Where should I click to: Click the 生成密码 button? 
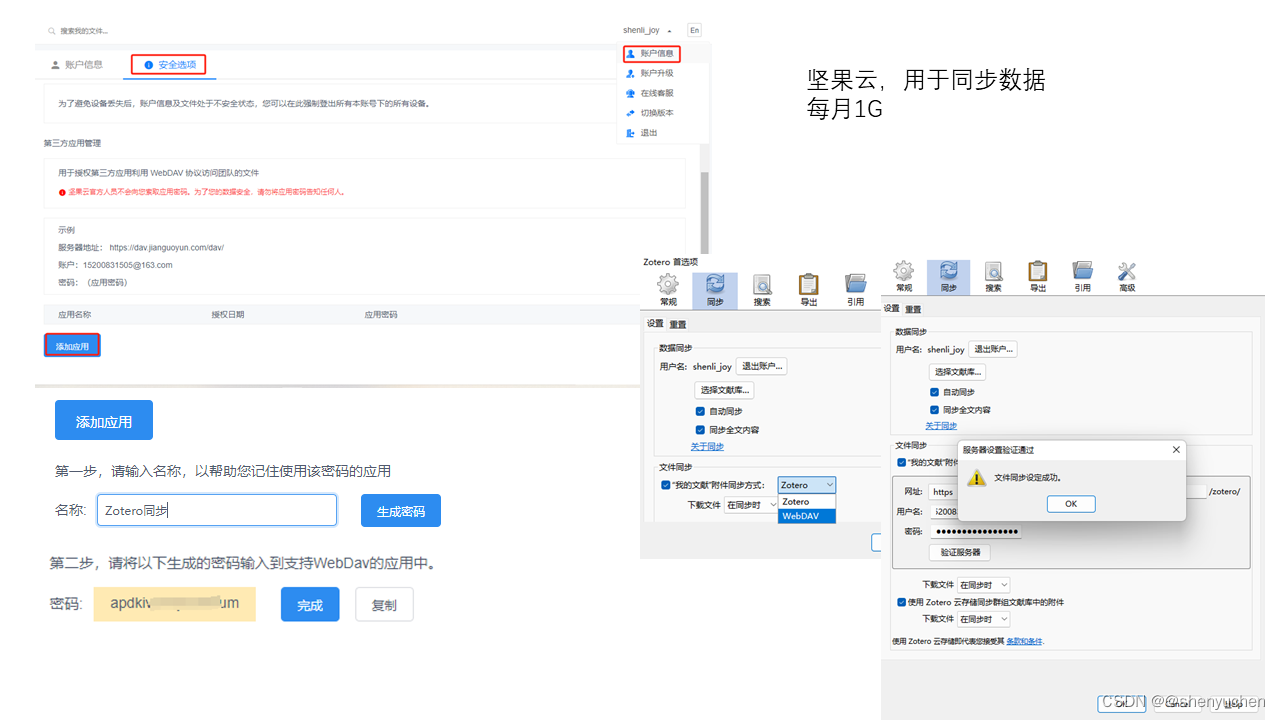(x=401, y=511)
